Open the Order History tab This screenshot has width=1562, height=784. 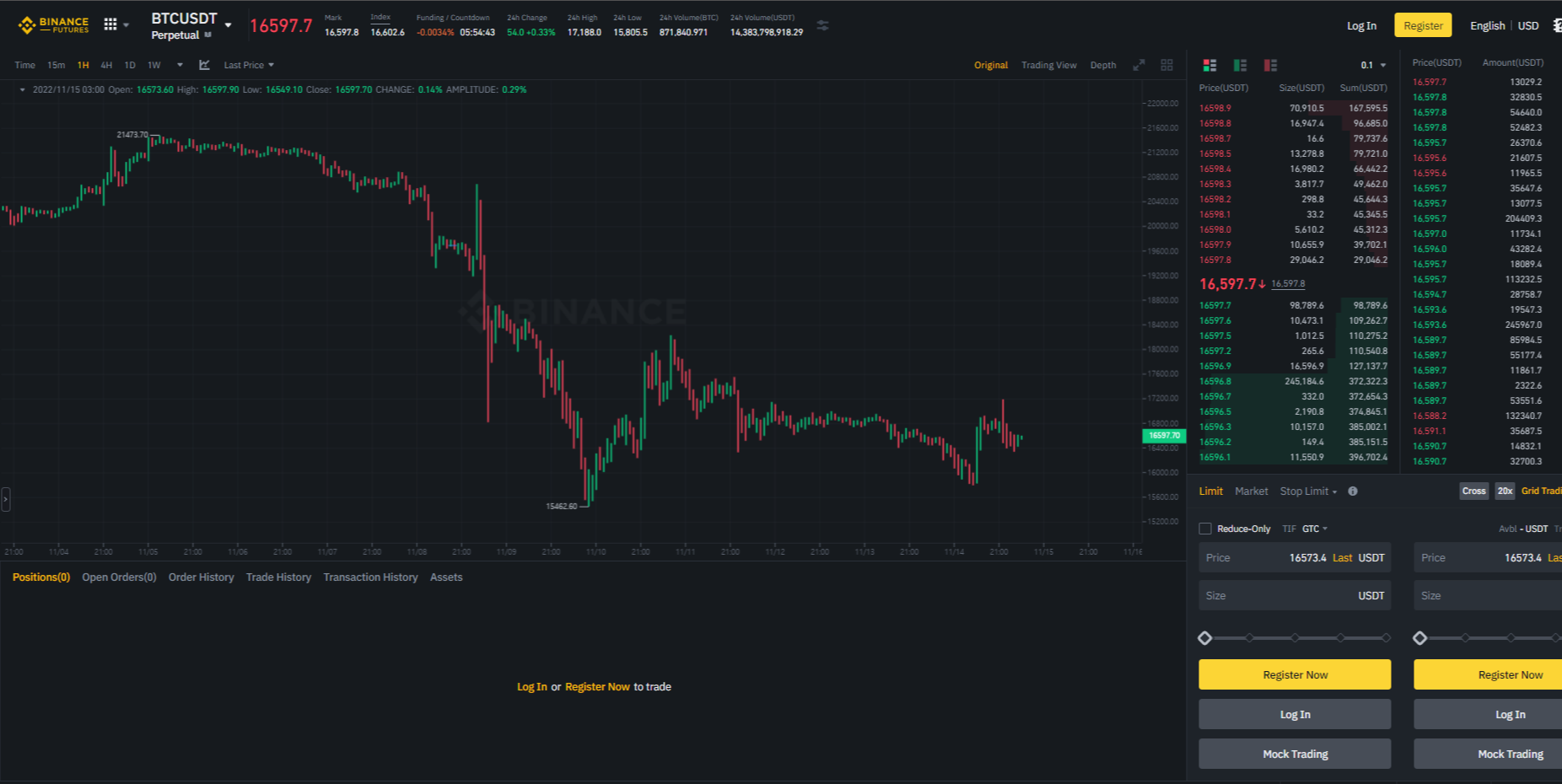point(201,577)
